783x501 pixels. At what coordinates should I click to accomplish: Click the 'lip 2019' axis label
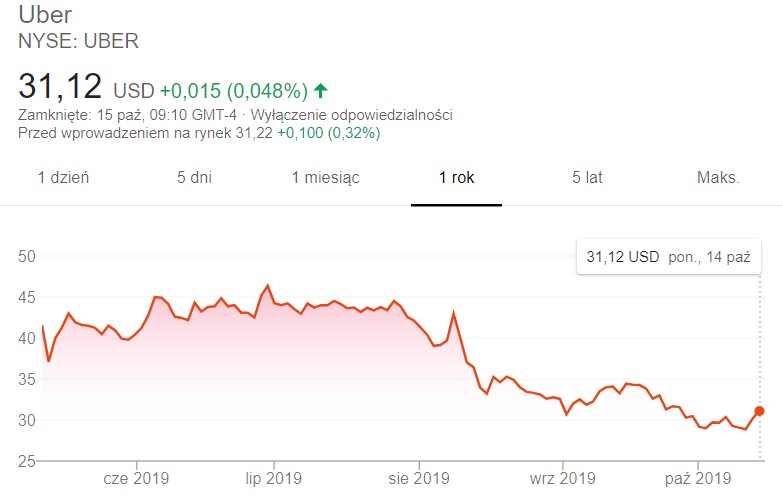[x=273, y=477]
